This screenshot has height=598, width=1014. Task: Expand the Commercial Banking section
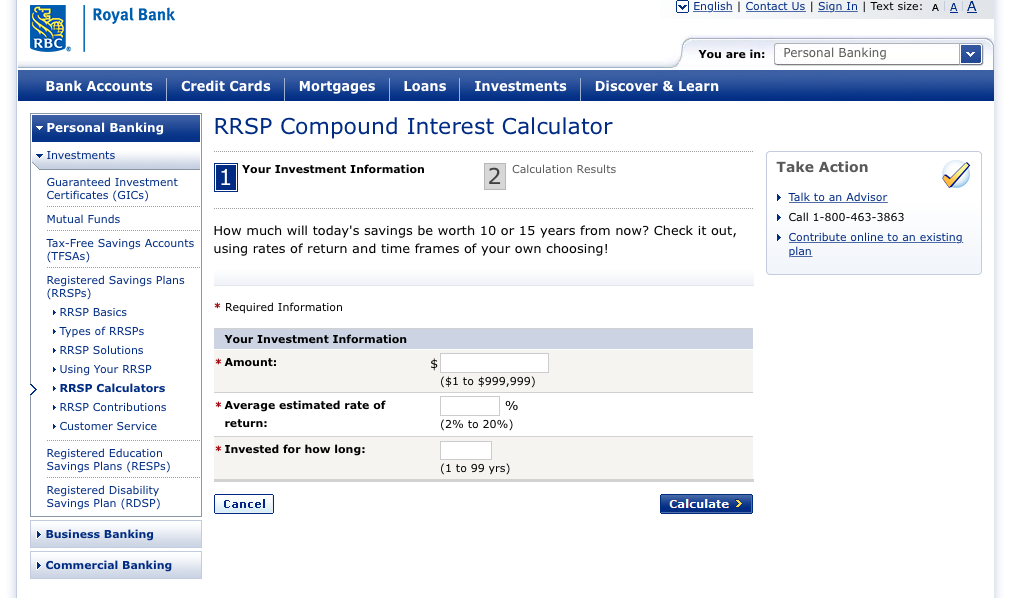tap(116, 566)
